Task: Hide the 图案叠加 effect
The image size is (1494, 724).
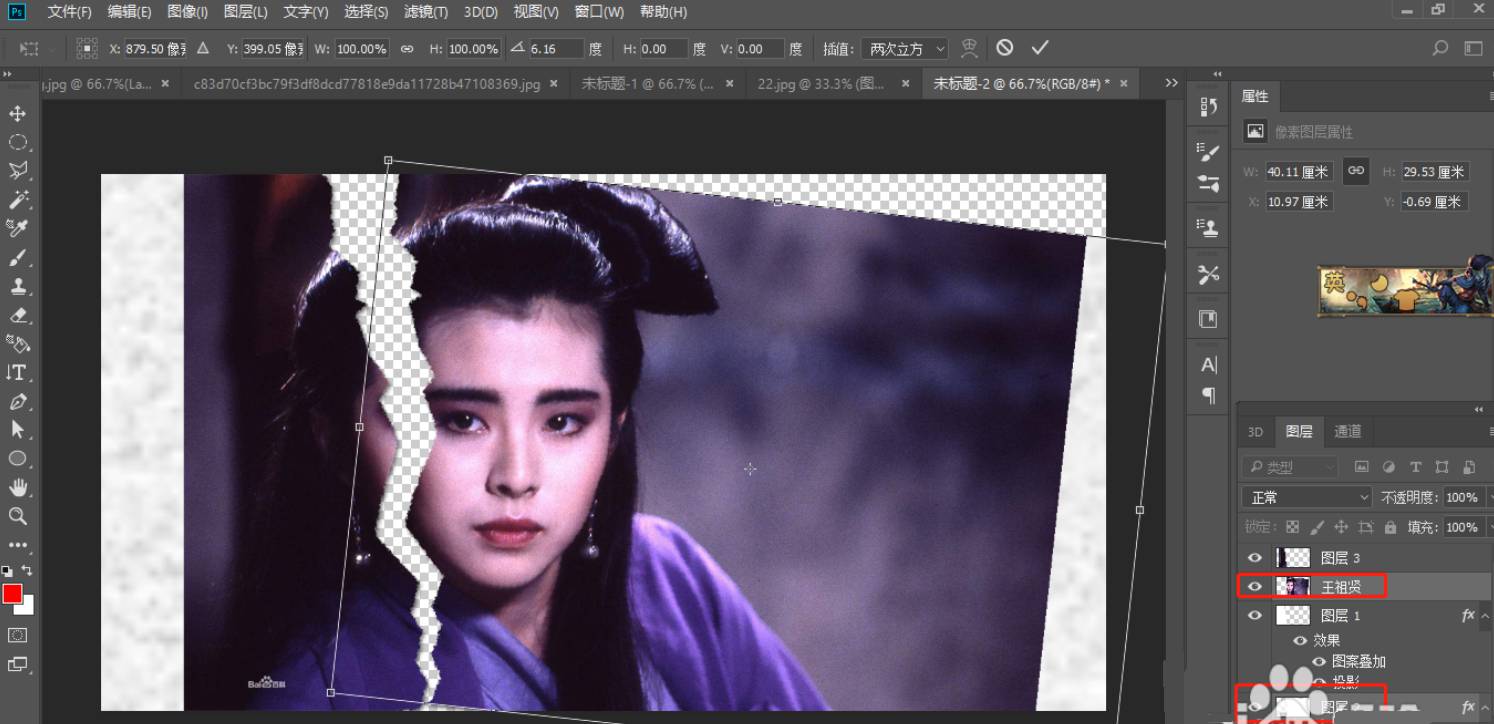Action: [1319, 661]
